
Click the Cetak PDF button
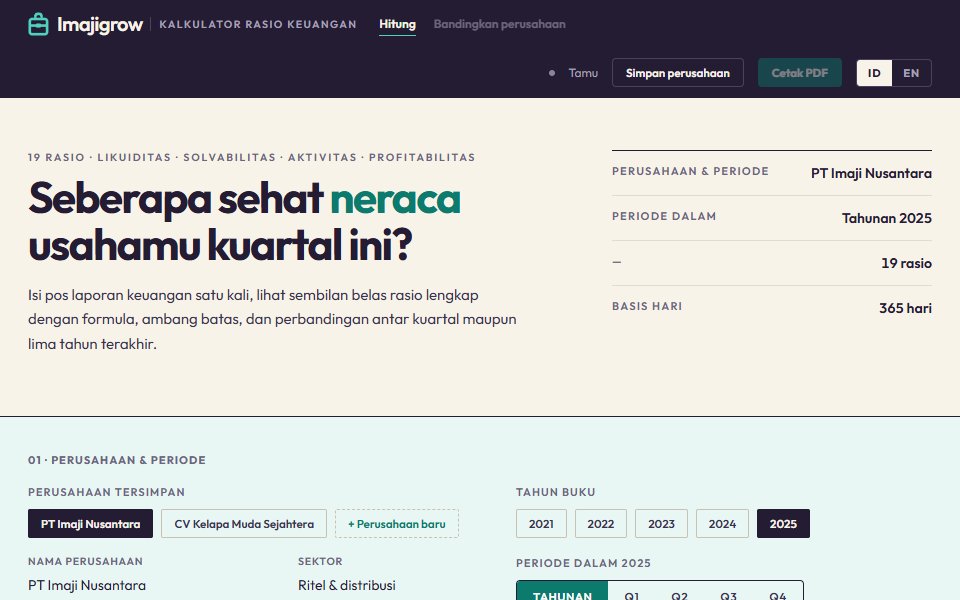[800, 73]
